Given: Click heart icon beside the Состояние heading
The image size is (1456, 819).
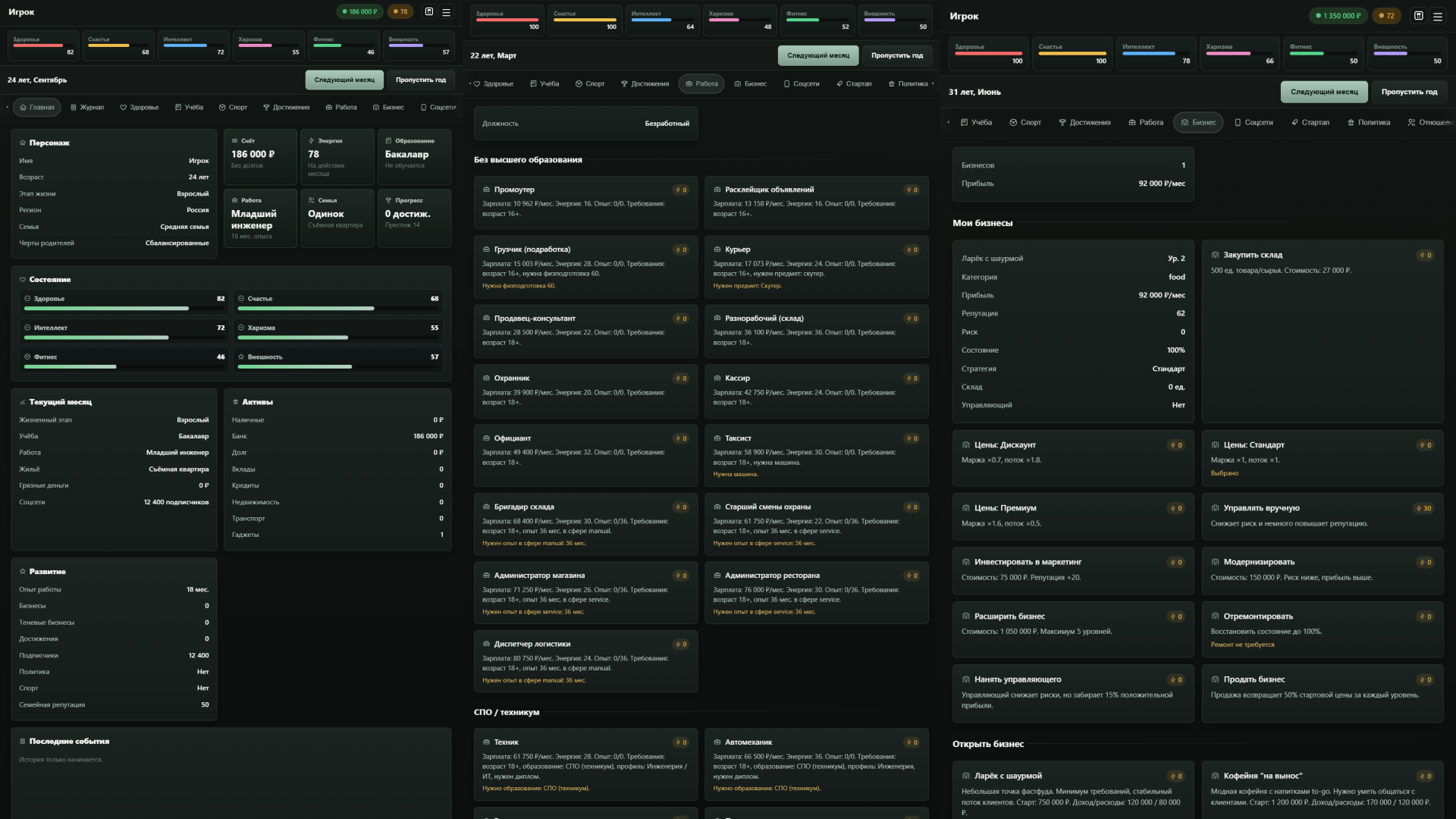Looking at the screenshot, I should [x=23, y=280].
